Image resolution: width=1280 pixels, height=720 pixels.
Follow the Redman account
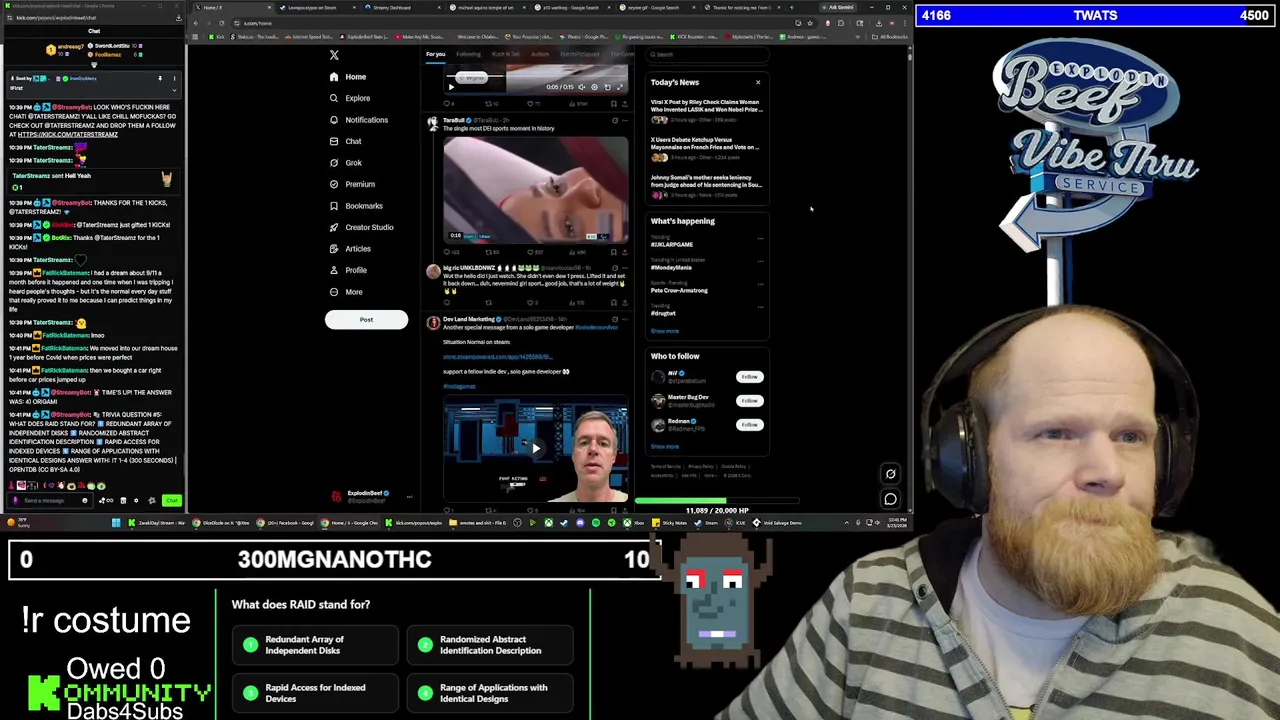click(x=749, y=425)
